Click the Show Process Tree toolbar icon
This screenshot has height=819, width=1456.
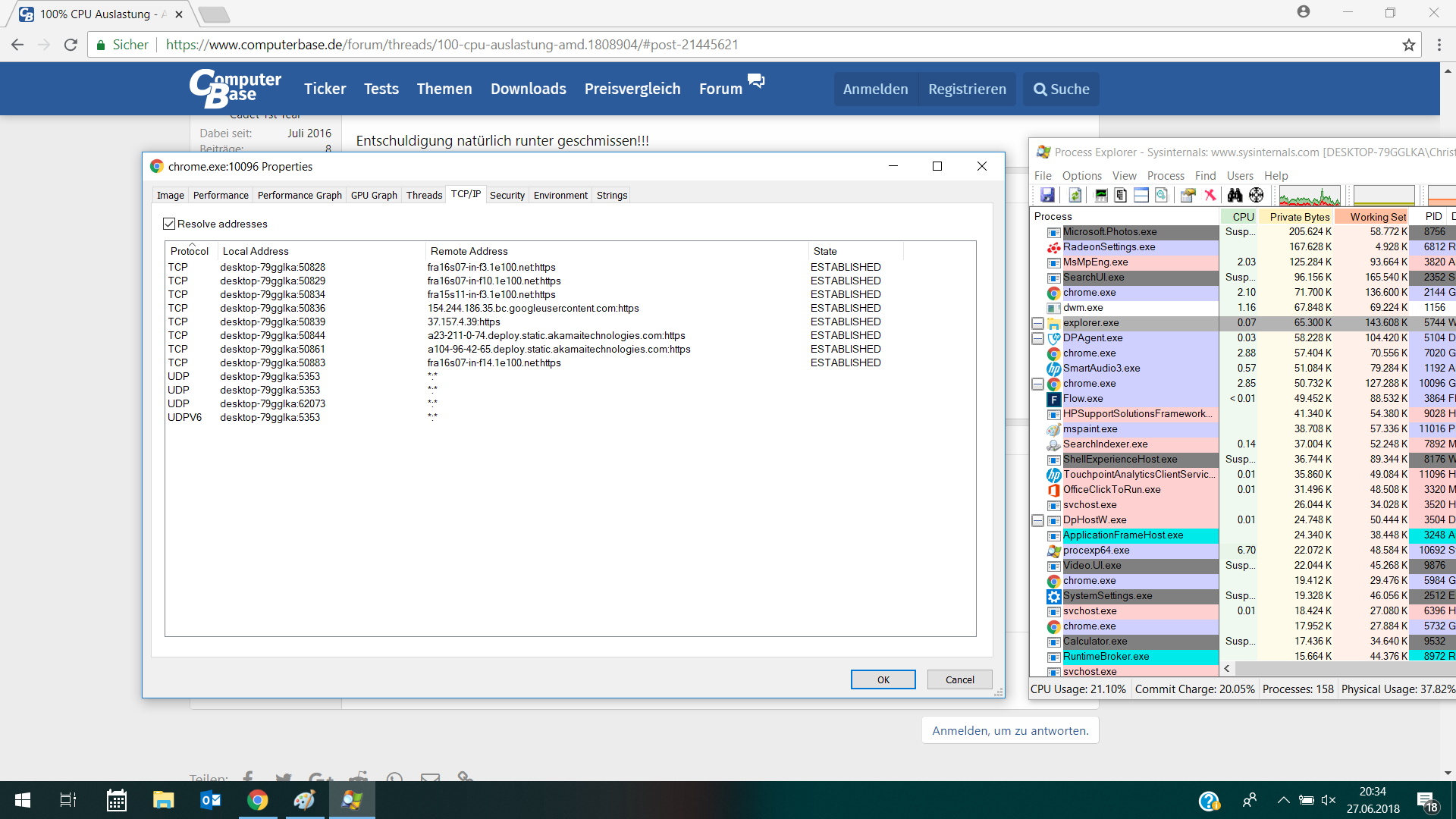point(1121,196)
